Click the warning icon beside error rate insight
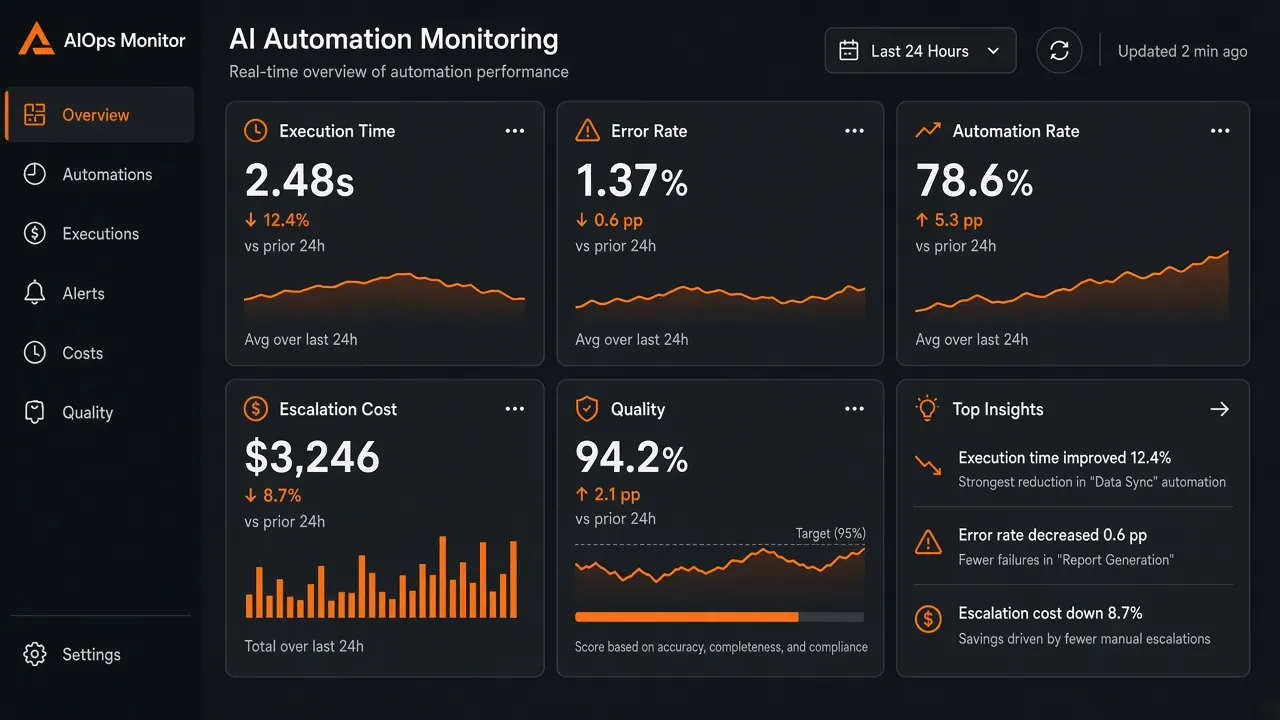Image resolution: width=1280 pixels, height=720 pixels. click(928, 542)
